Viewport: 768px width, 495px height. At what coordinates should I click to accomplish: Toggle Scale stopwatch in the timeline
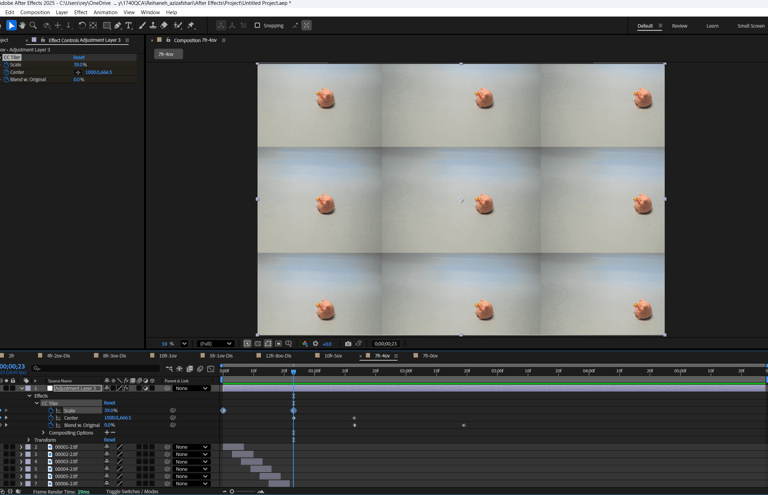pos(51,410)
